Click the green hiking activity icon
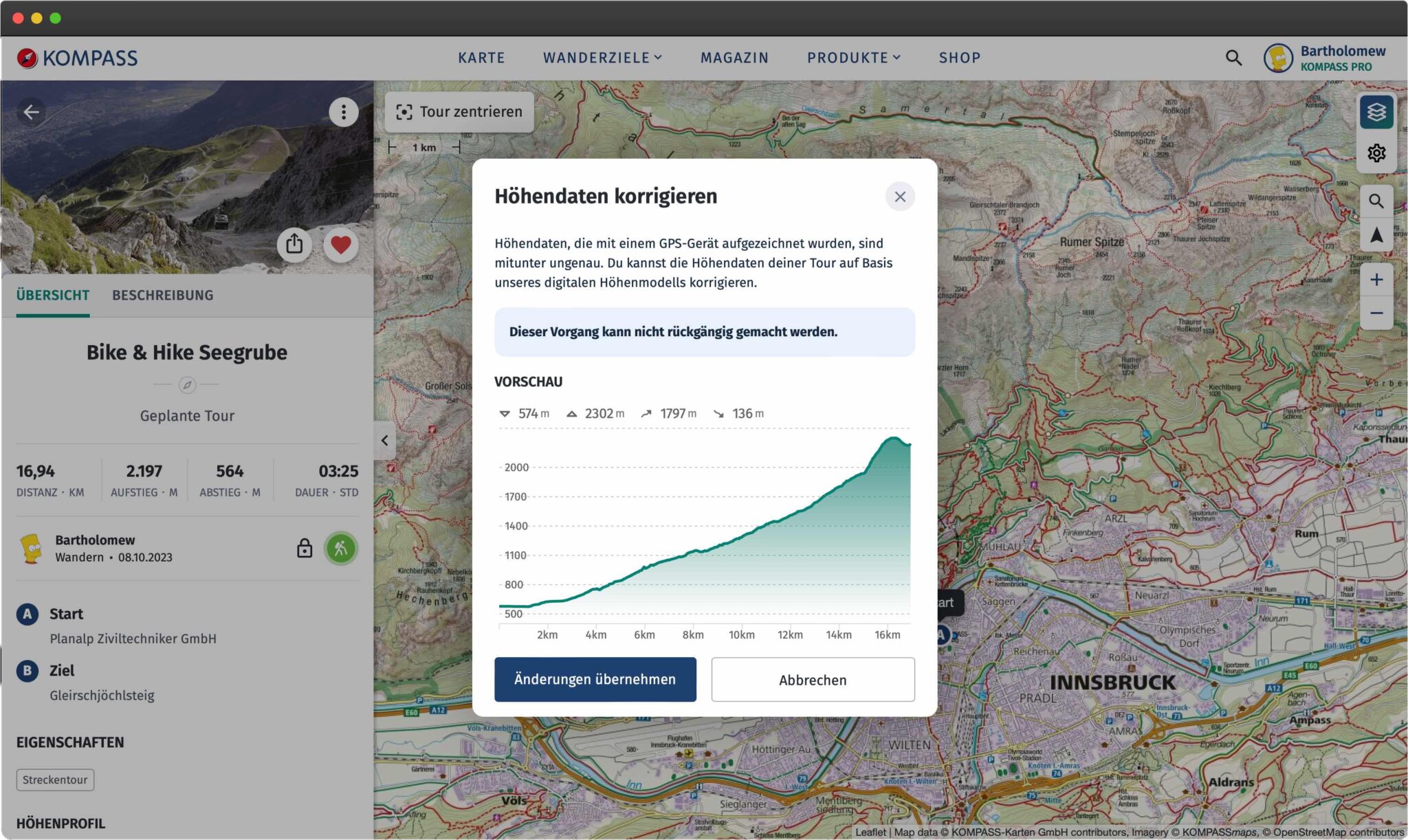Image resolution: width=1408 pixels, height=840 pixels. [x=341, y=548]
